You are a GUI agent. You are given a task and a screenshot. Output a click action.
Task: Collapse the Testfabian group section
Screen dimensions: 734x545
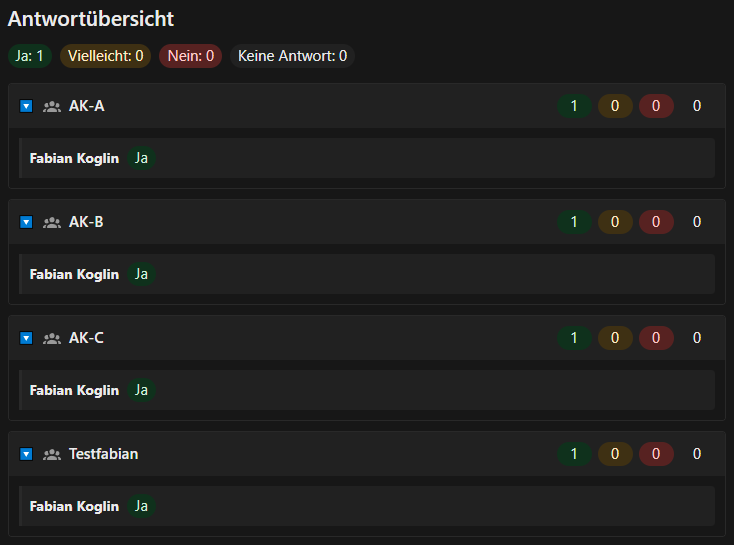click(x=26, y=454)
